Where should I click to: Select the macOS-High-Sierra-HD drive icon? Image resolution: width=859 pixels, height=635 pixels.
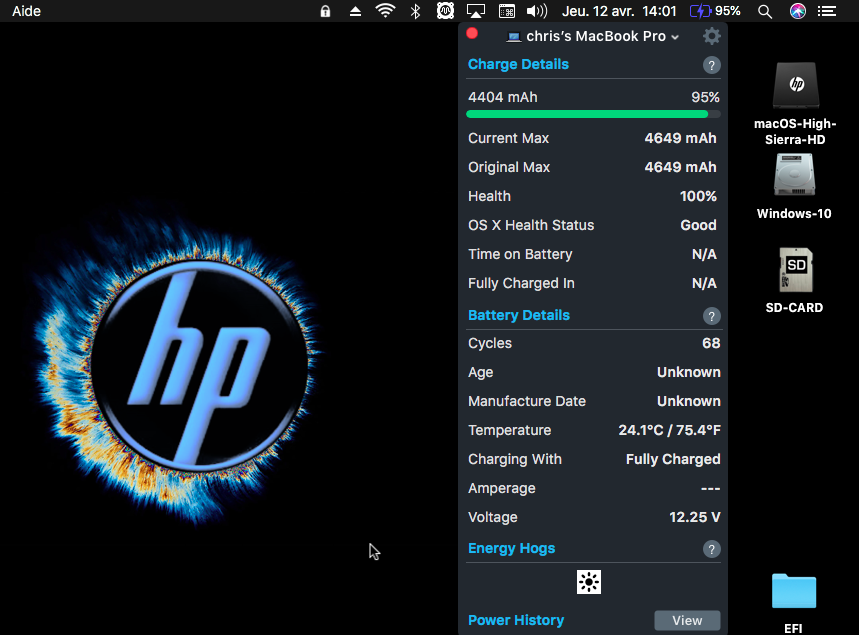[x=796, y=85]
